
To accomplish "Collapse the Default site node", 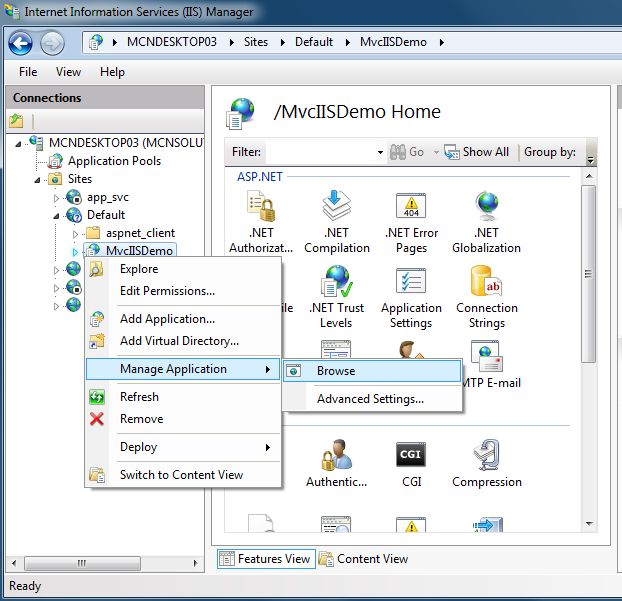I will [x=56, y=216].
